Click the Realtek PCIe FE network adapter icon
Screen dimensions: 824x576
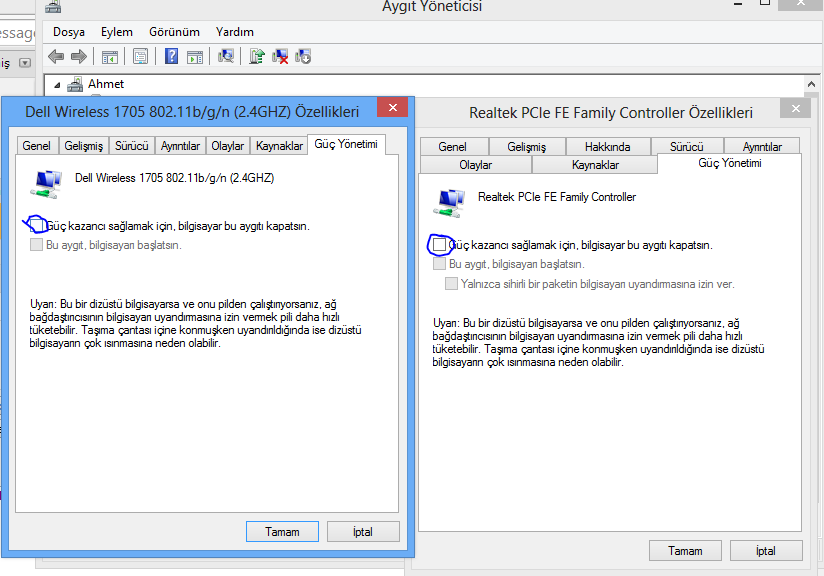pos(449,203)
